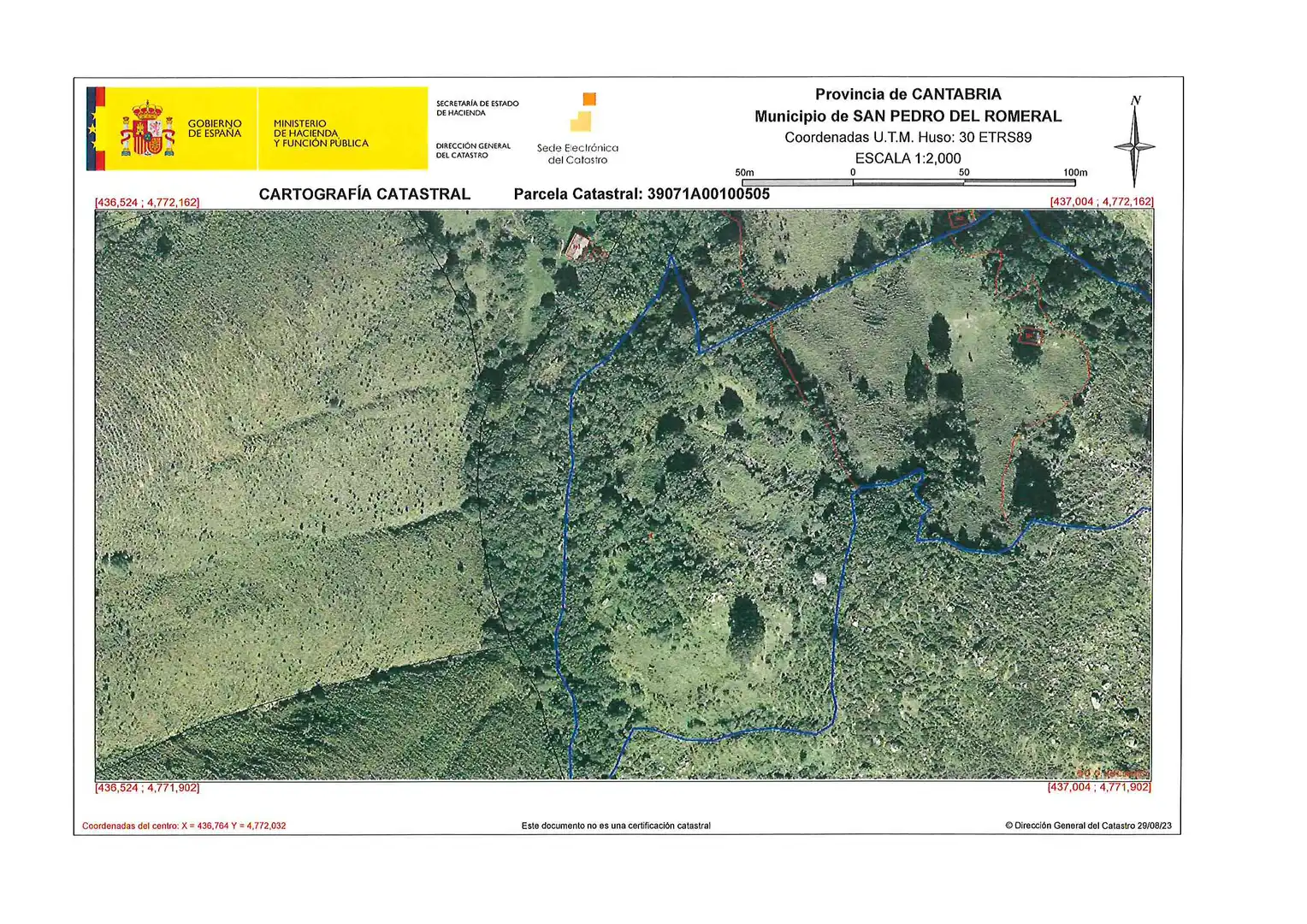Click the top-left coordinate [436,524 ; 4,772,162]
The height and width of the screenshot is (924, 1307).
[x=147, y=203]
